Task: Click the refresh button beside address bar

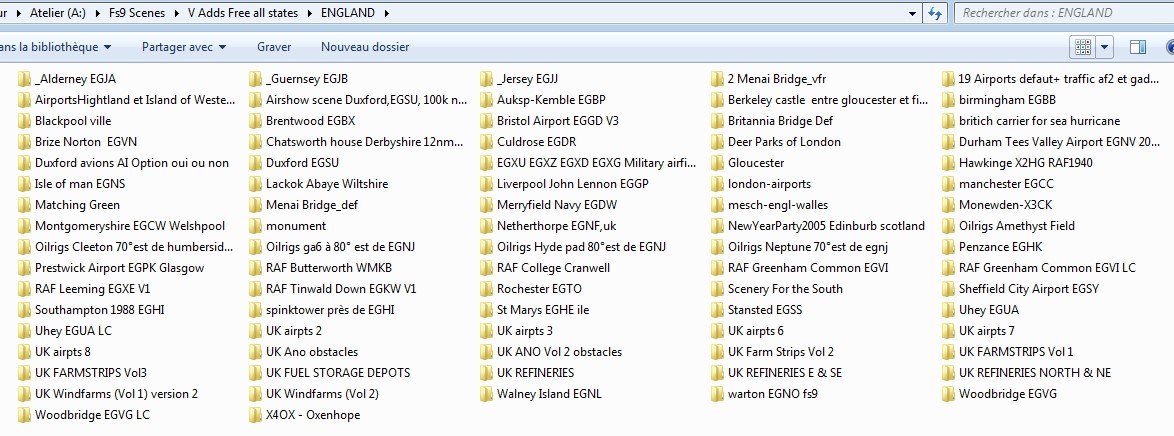Action: (x=934, y=13)
